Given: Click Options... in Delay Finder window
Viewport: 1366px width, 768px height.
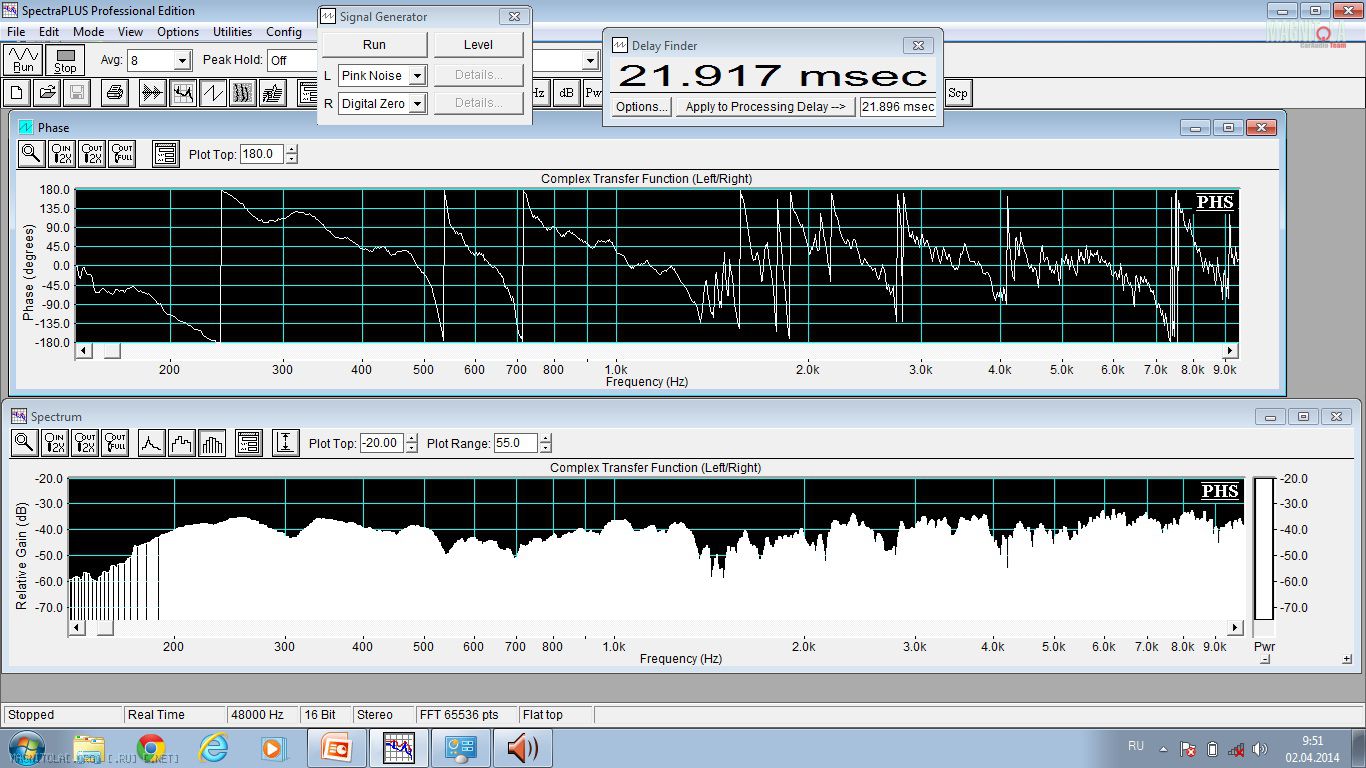Looking at the screenshot, I should tap(641, 107).
